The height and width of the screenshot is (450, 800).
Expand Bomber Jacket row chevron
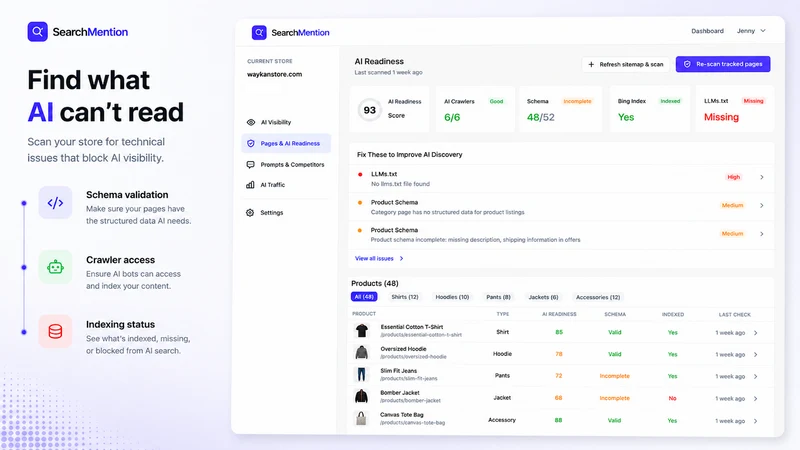756,399
